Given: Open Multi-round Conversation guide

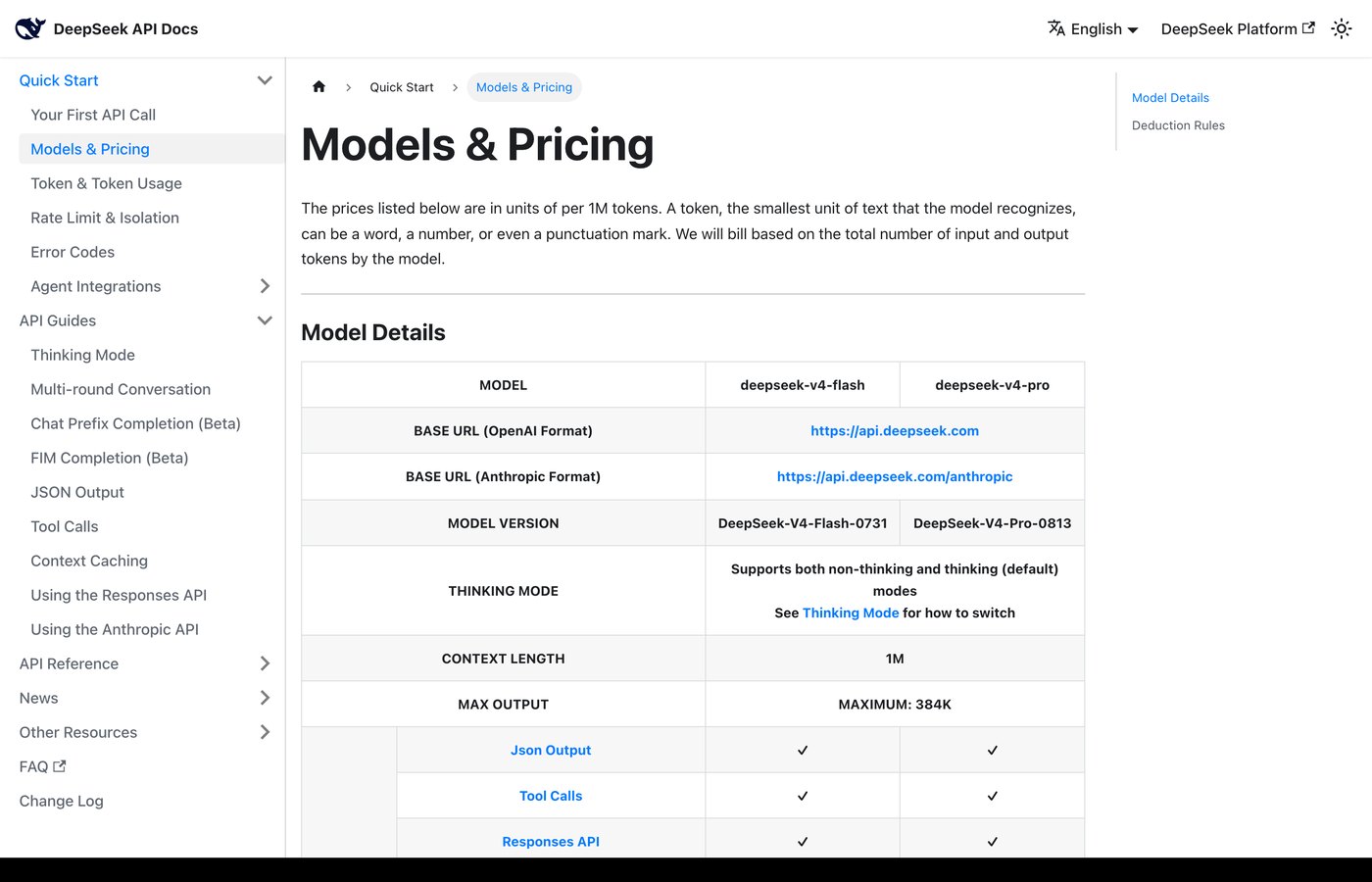Looking at the screenshot, I should pyautogui.click(x=121, y=389).
